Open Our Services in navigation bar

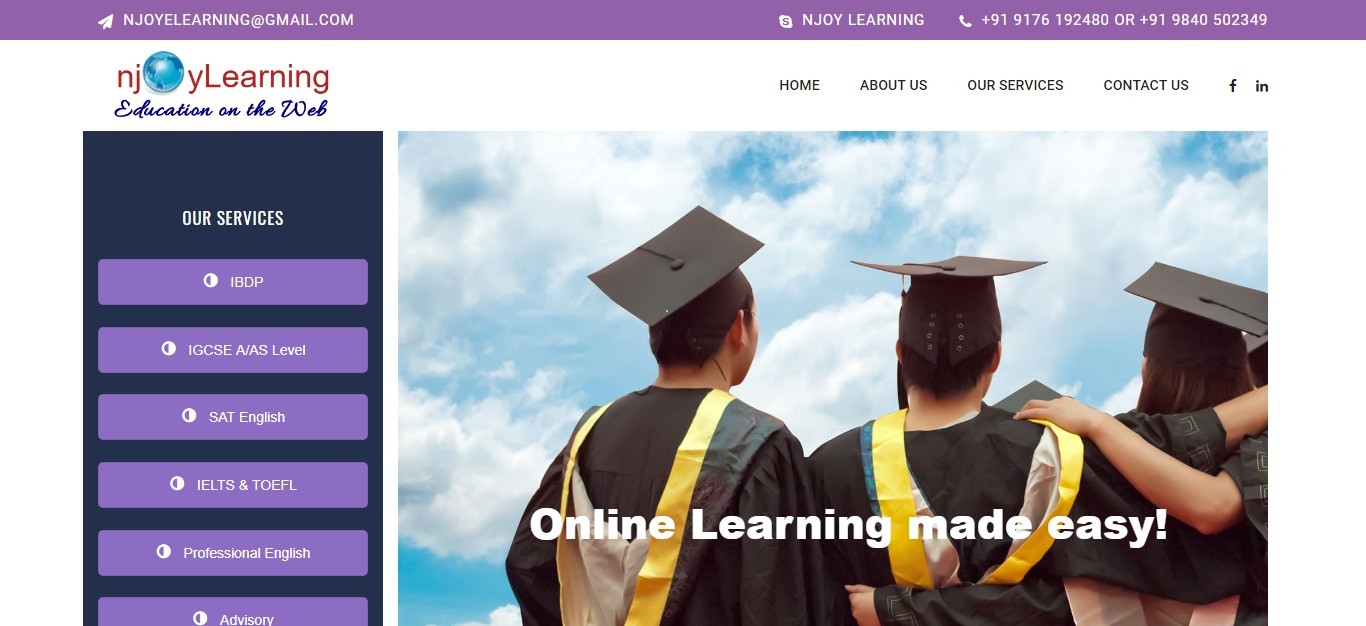point(1015,85)
